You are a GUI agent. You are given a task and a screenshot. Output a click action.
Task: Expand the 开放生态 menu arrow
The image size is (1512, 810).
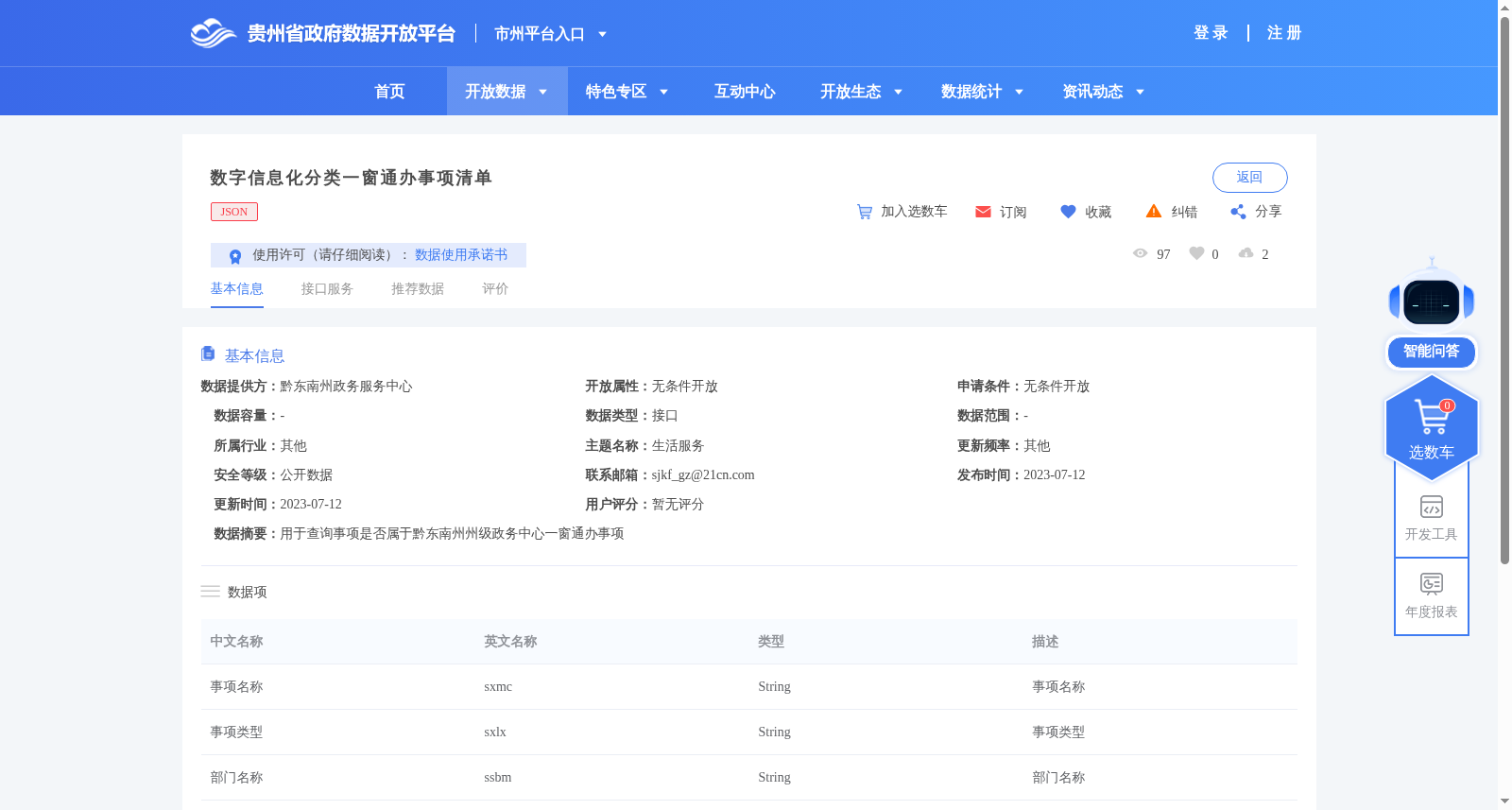click(898, 93)
